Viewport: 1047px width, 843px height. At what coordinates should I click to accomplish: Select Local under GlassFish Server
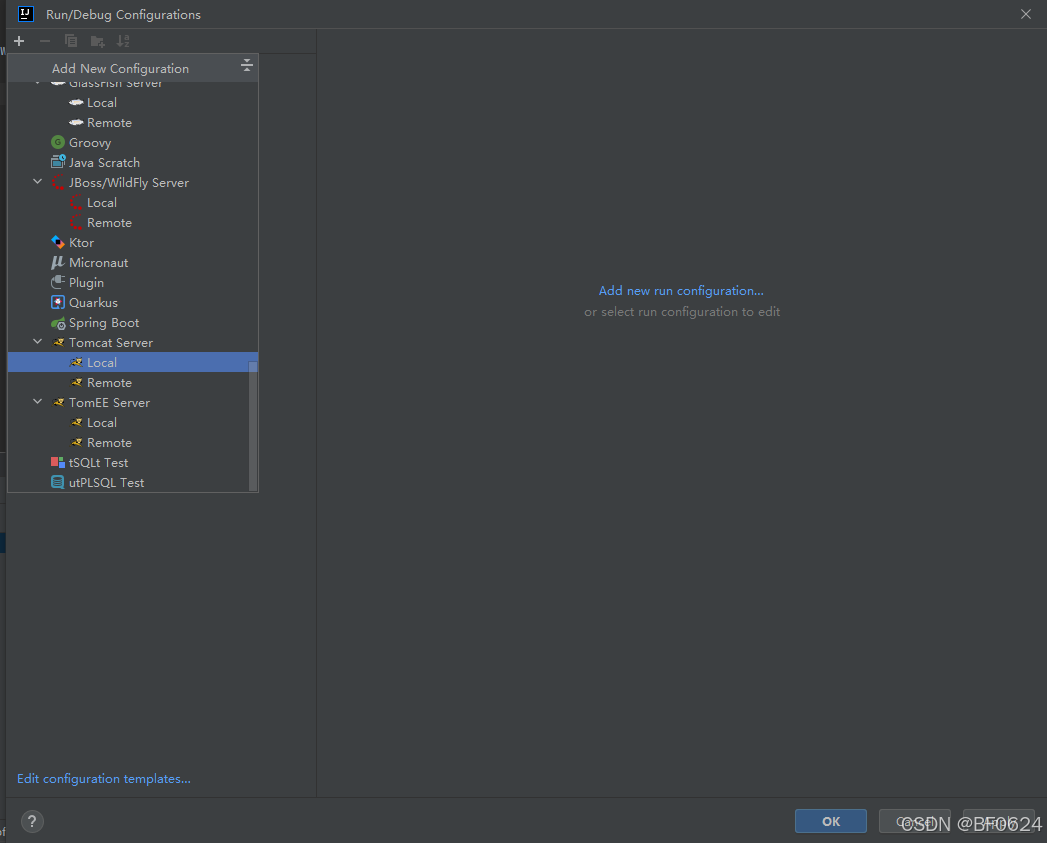[132, 102]
